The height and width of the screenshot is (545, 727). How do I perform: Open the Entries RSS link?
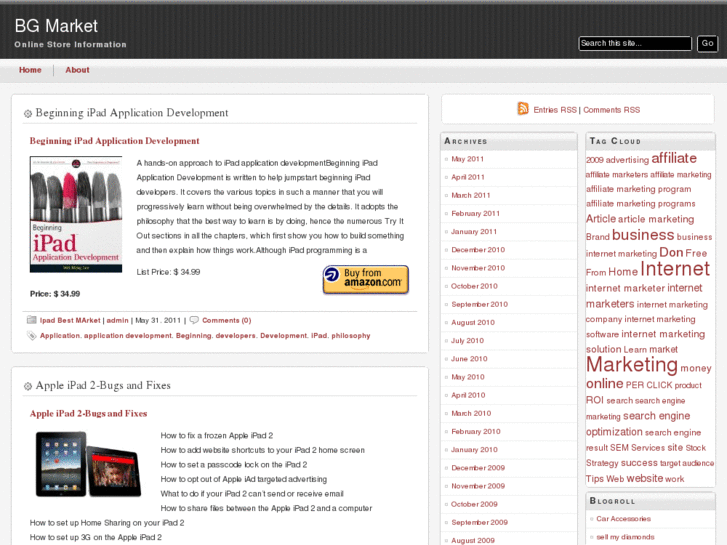point(555,110)
